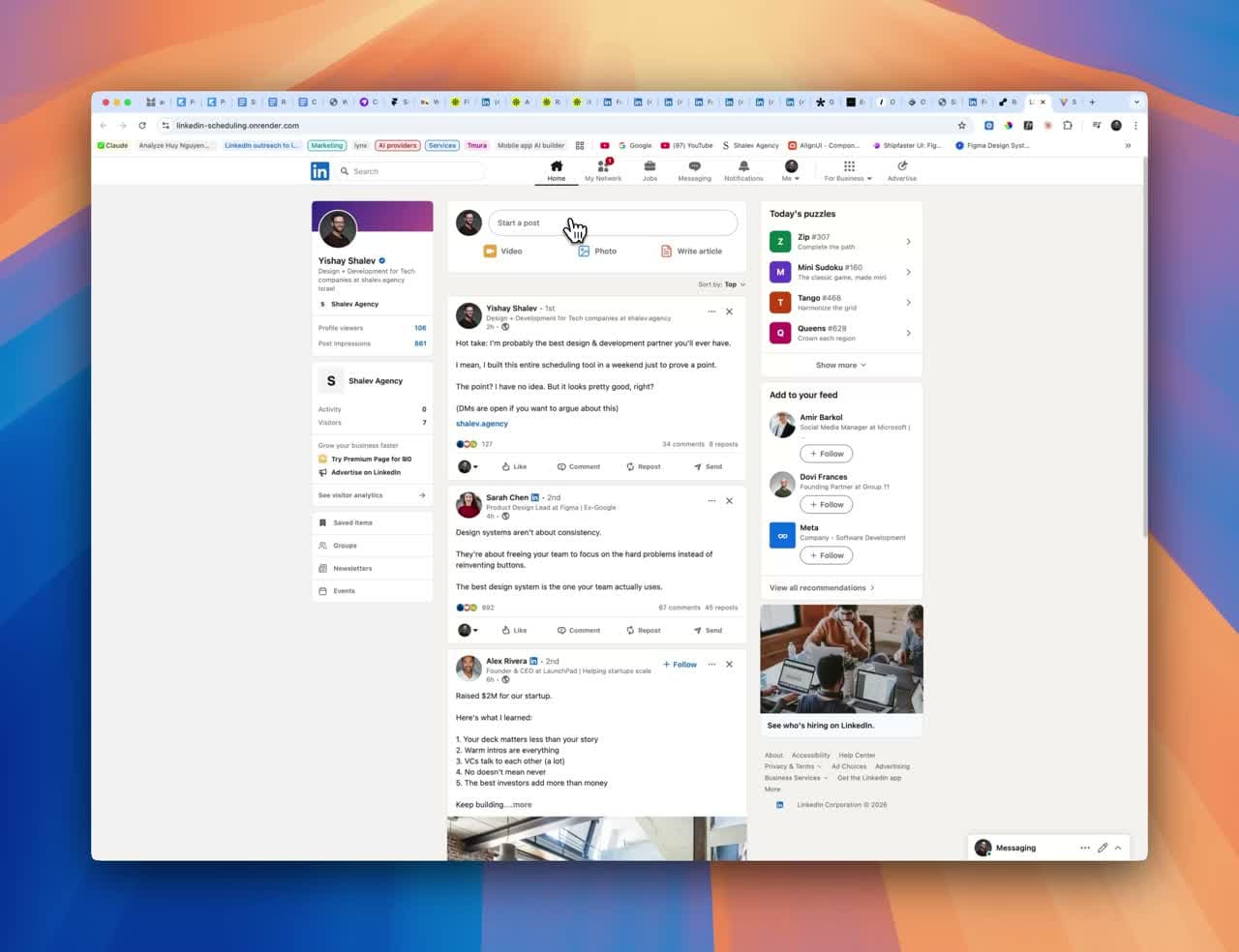
Task: Open Saved items in sidebar
Action: coord(372,522)
